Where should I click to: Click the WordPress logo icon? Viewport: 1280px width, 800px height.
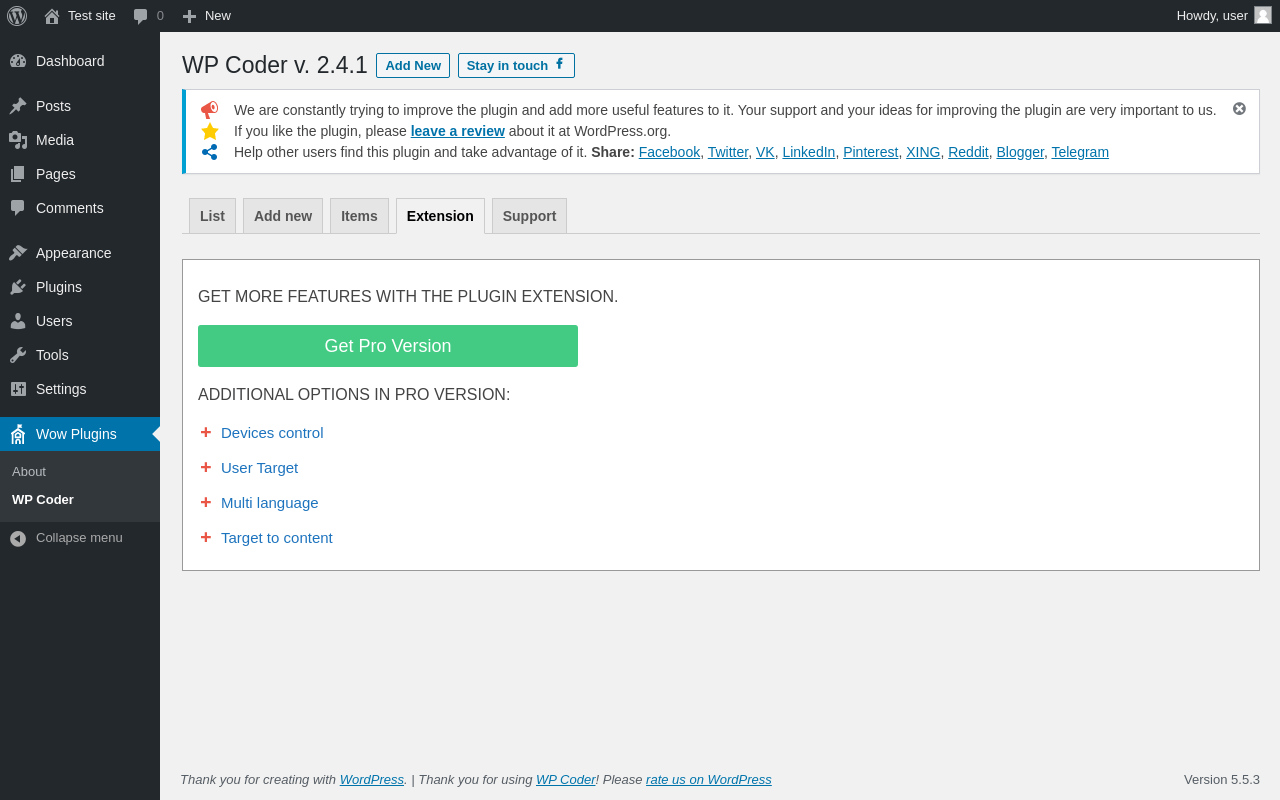tap(17, 16)
